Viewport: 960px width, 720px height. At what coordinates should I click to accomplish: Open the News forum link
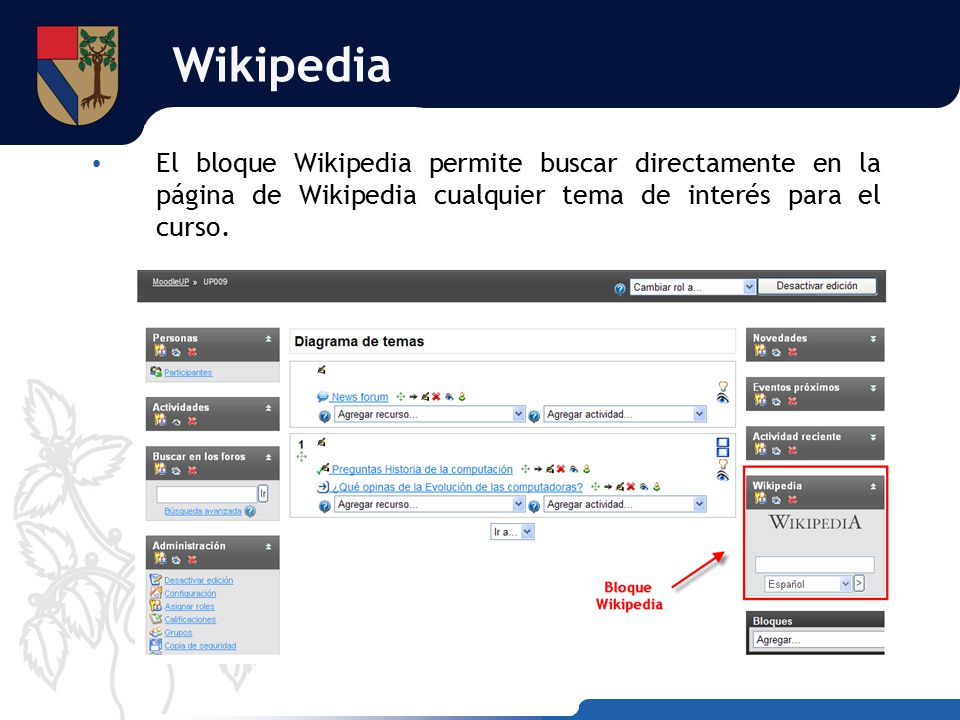(x=359, y=397)
